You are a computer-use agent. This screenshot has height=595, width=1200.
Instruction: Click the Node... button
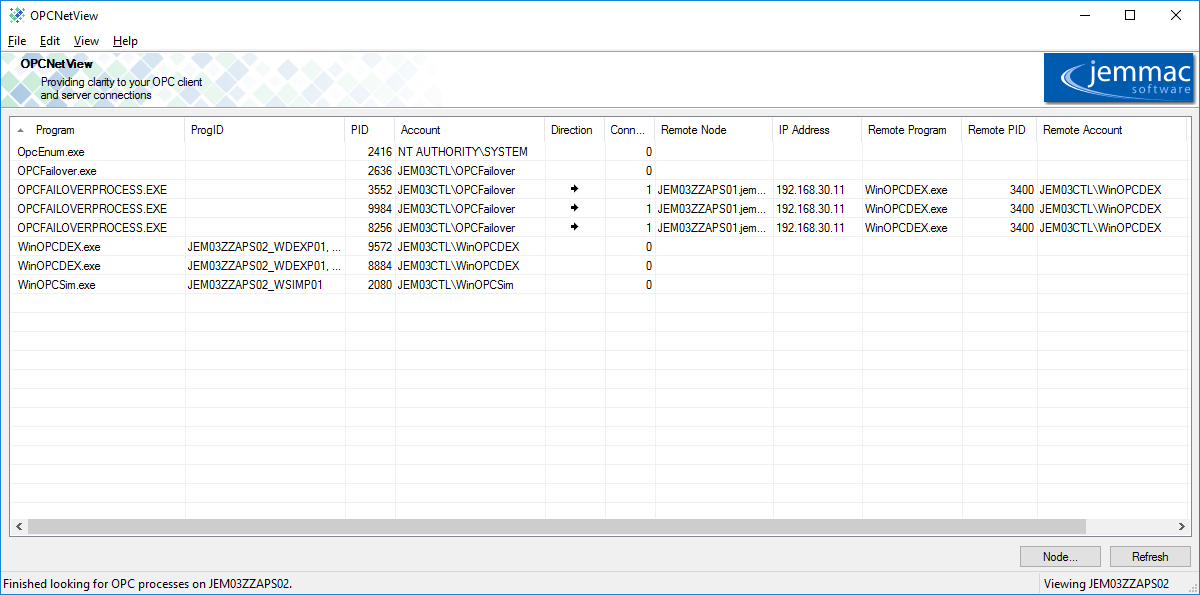click(1060, 557)
